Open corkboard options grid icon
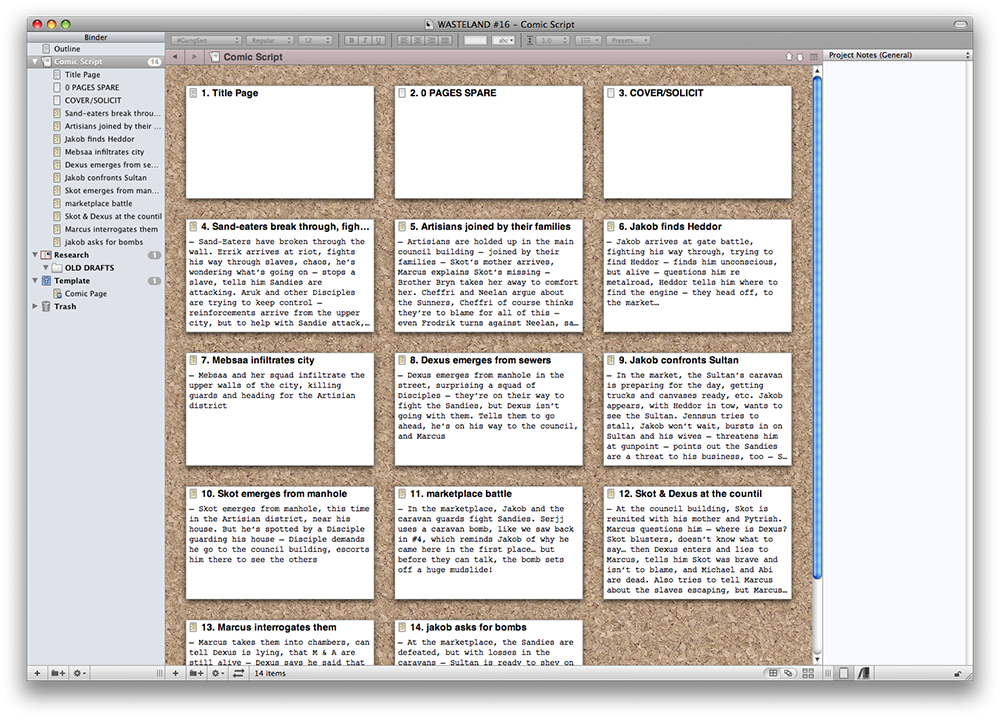 tap(807, 674)
